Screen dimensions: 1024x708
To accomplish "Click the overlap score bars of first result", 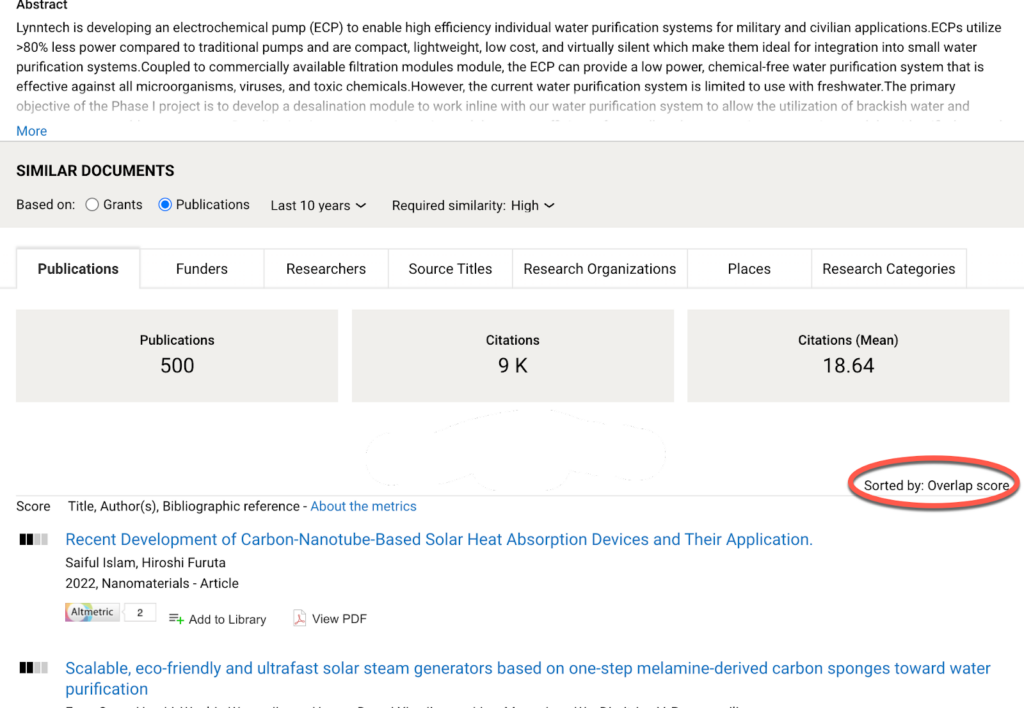I will pos(33,540).
